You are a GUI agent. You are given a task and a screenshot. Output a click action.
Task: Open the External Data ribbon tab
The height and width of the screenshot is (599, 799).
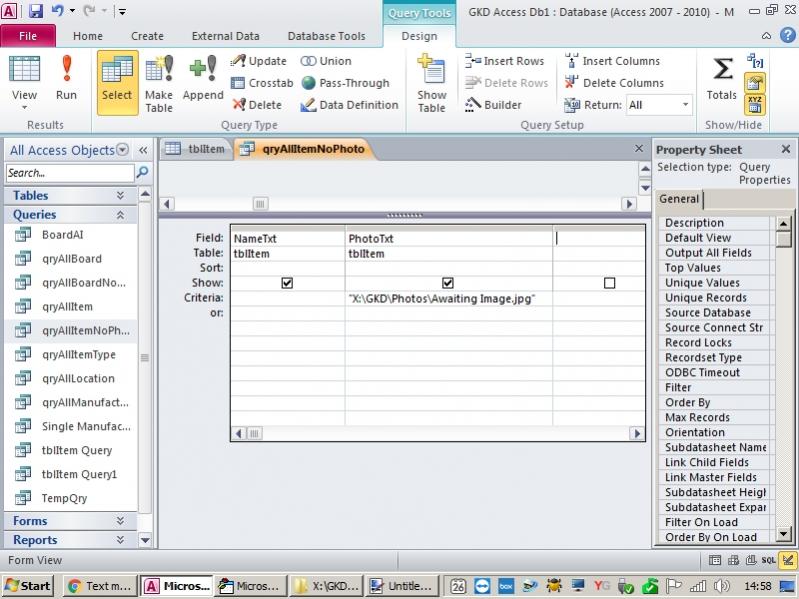225,36
